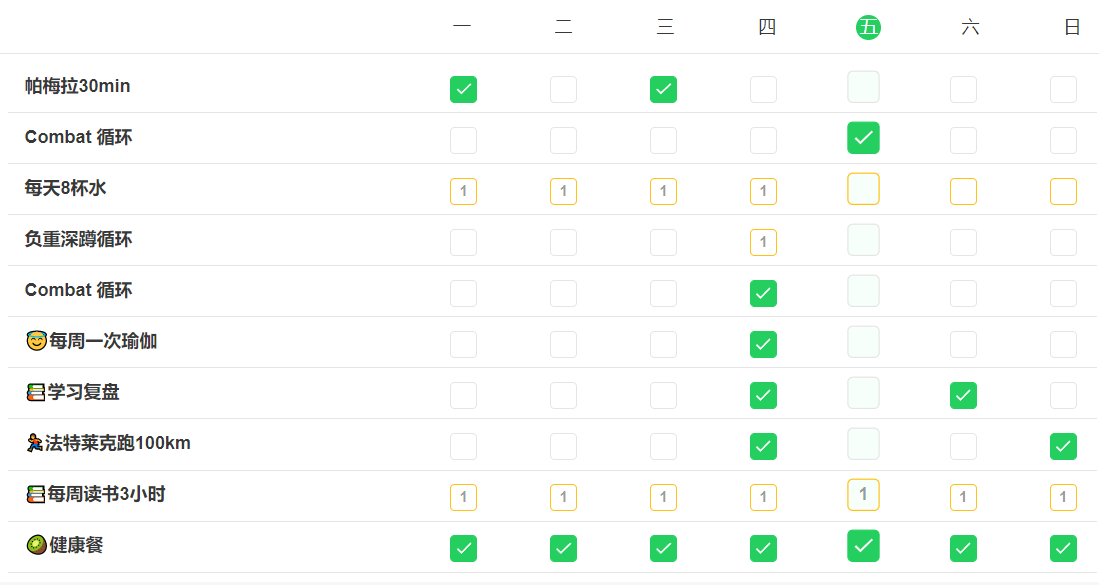Tick Thursday's 每周一次瑜伽 checkbox off
The image size is (1099, 585).
(763, 344)
